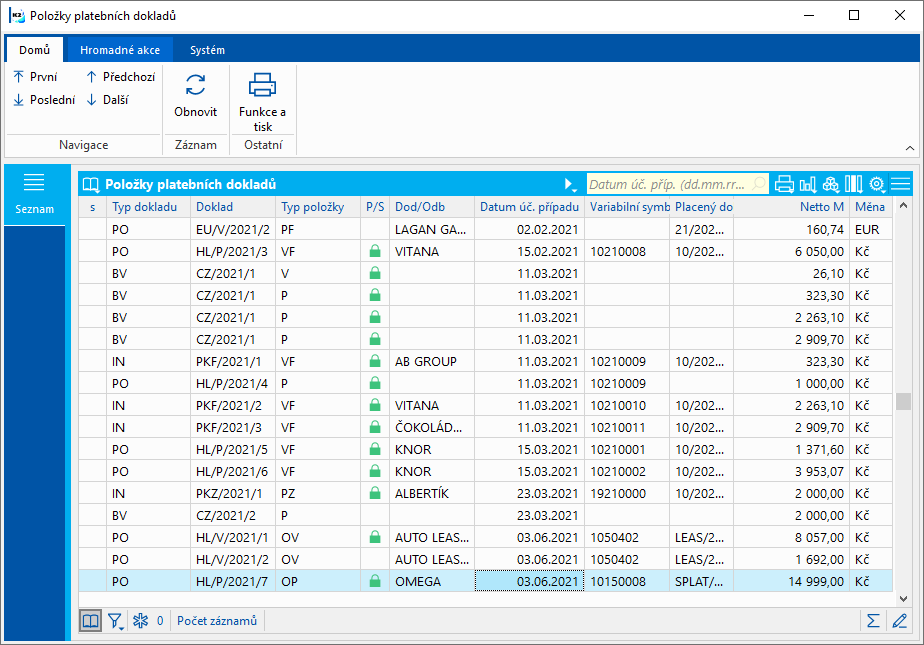Click the vertical scrollbar thumb of the grid
924x645 pixels.
point(903,401)
